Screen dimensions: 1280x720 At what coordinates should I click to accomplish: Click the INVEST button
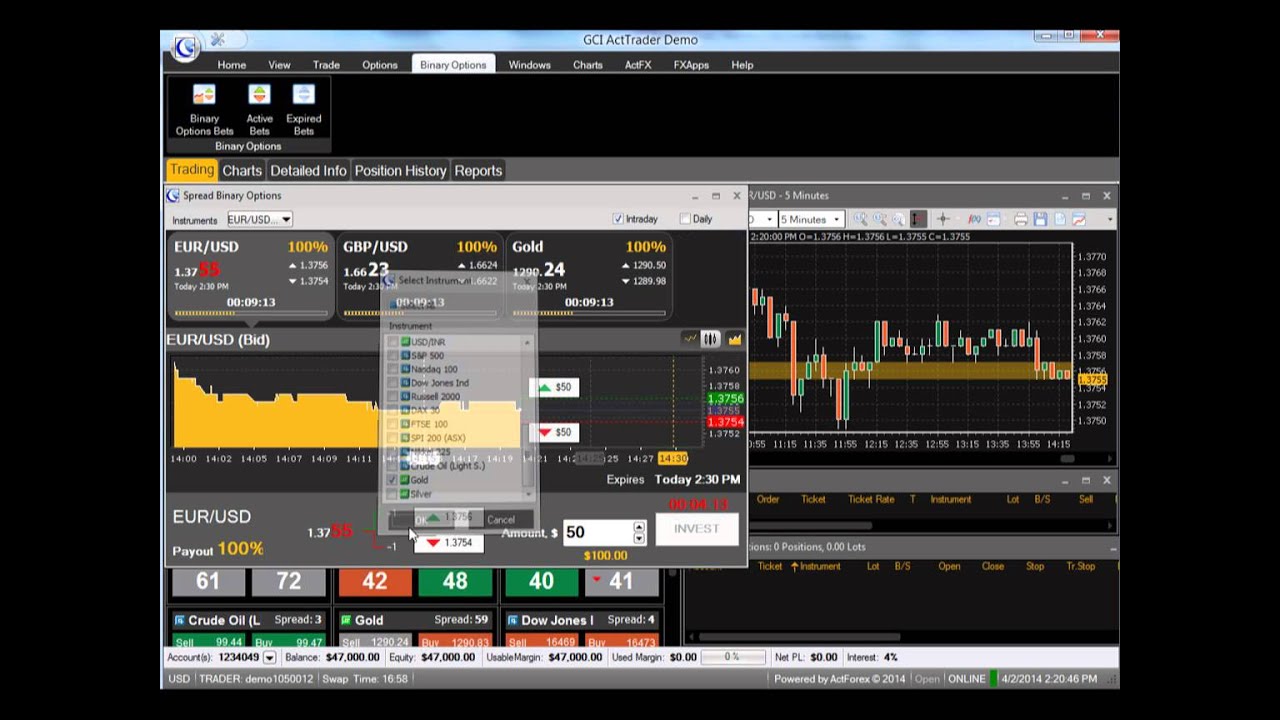tap(696, 529)
